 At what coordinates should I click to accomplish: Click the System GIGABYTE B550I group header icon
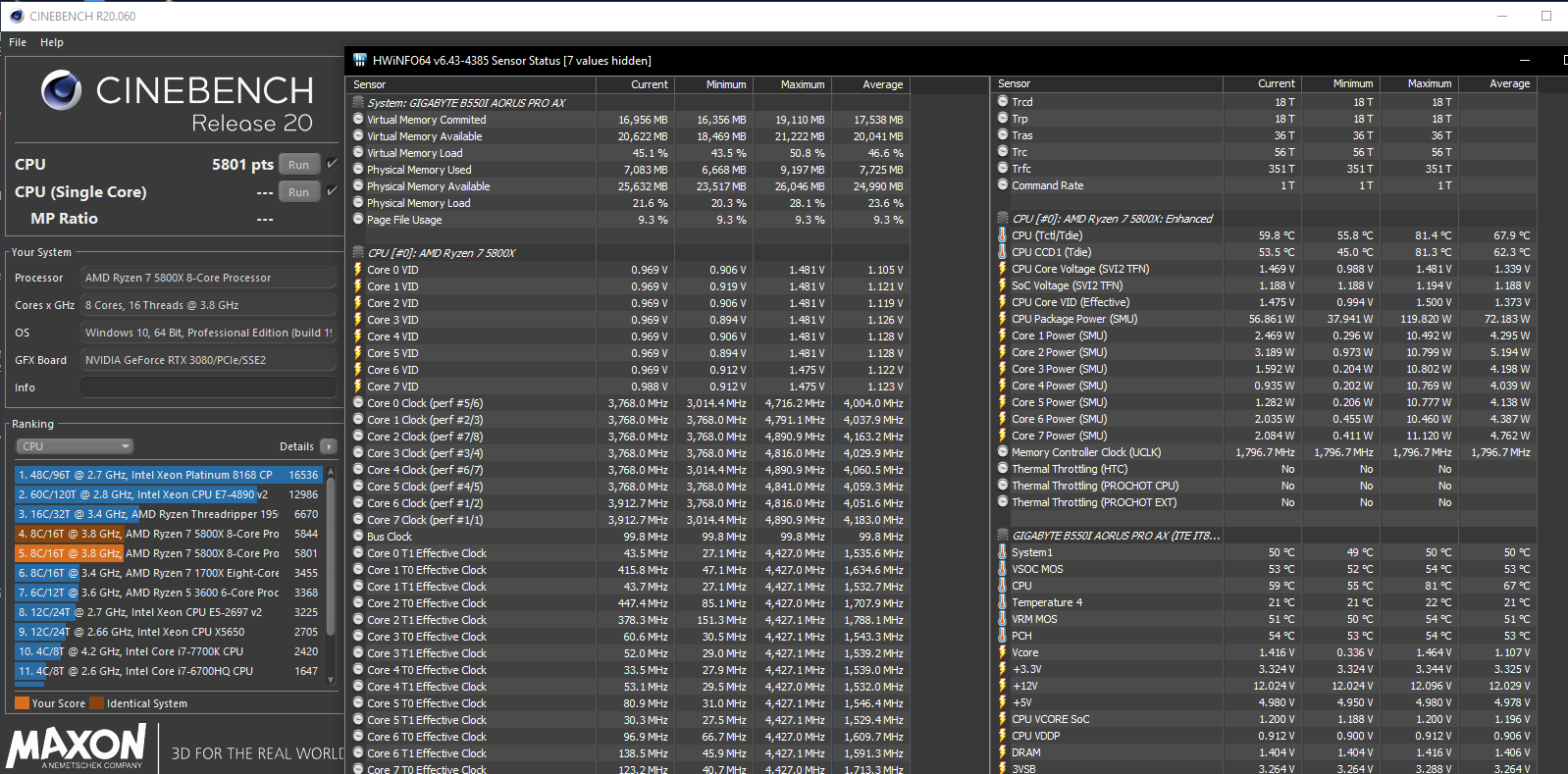pos(358,102)
